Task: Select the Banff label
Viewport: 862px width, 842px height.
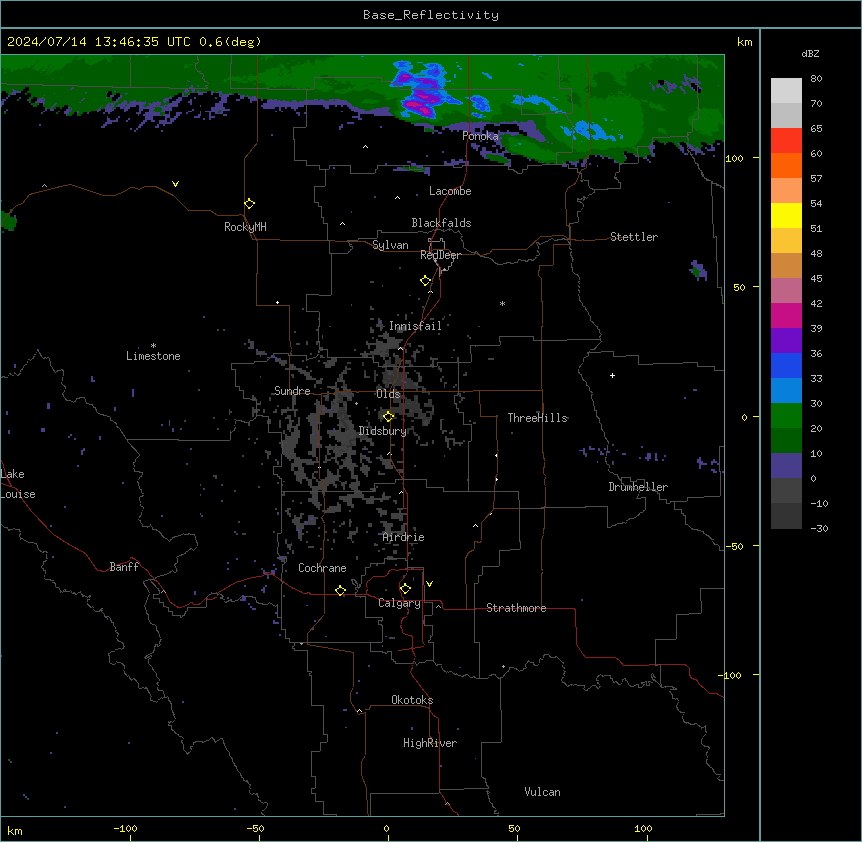Action: (x=124, y=567)
